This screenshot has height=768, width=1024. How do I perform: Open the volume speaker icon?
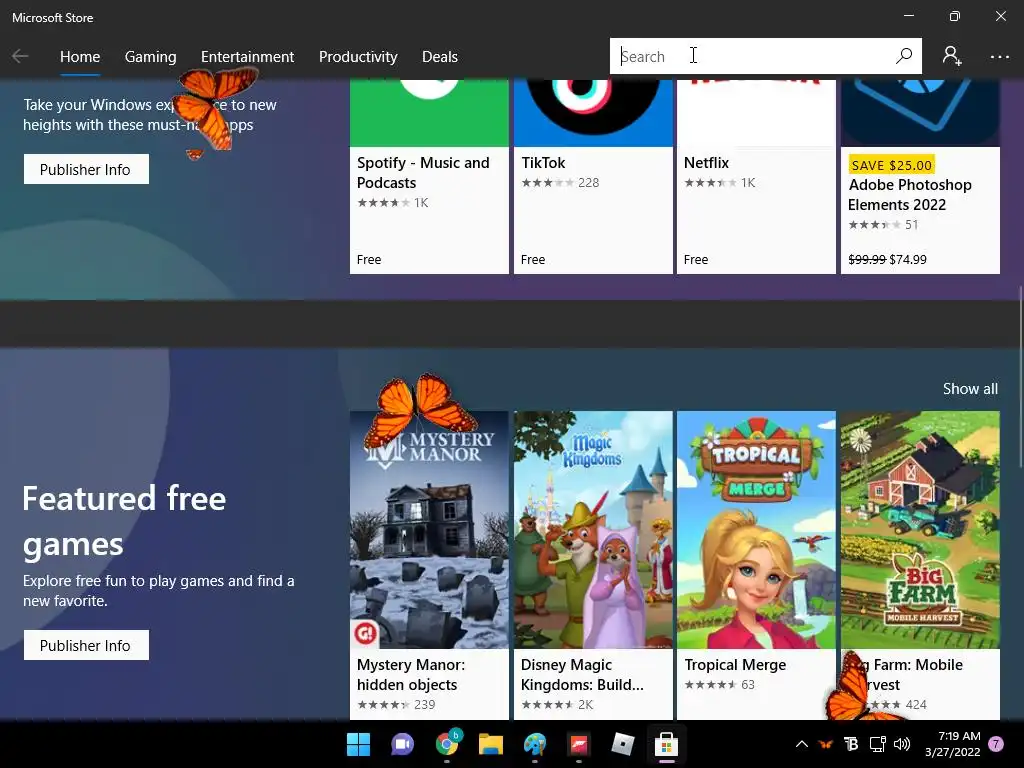(902, 744)
